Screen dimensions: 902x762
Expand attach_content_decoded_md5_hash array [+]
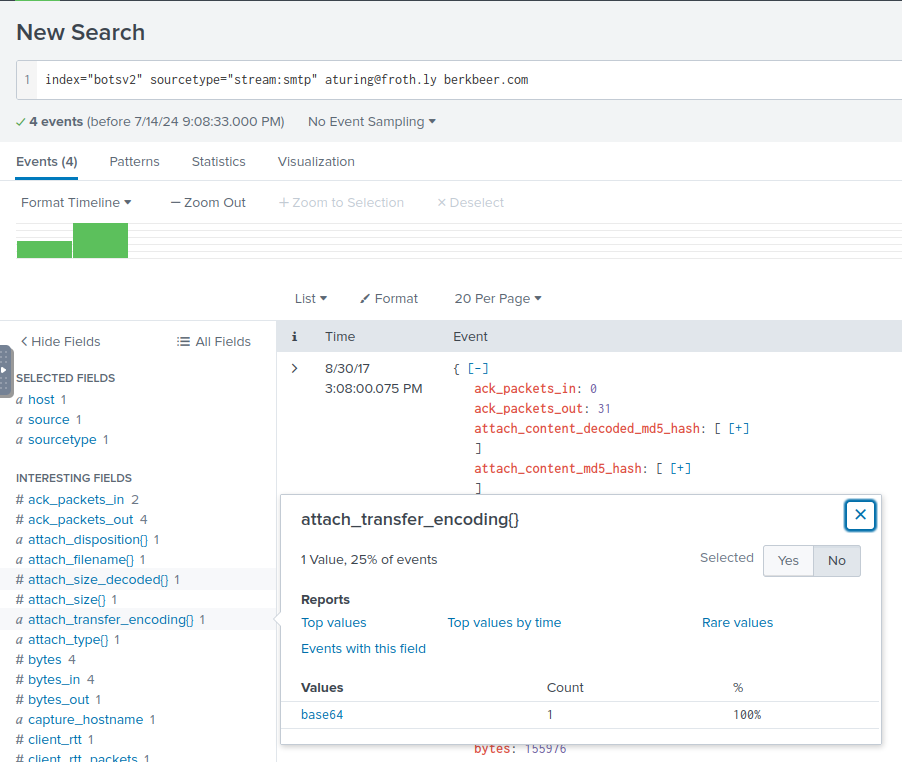point(739,429)
